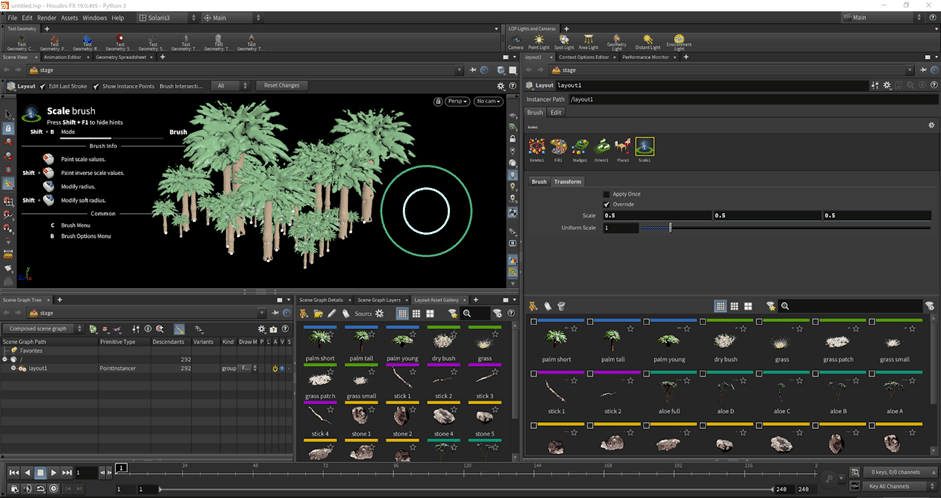Open the Render menu
Viewport: 941px width, 498px height.
point(46,18)
